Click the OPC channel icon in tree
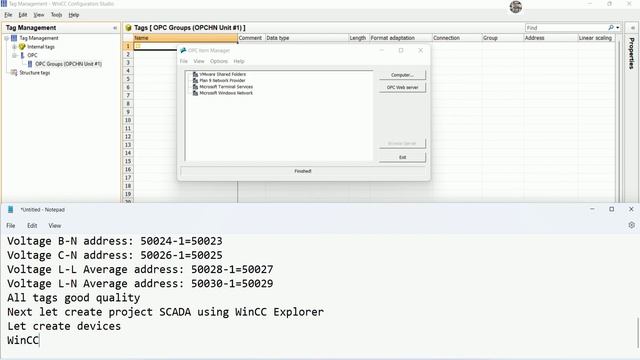Image resolution: width=640 pixels, height=360 pixels. point(22,55)
